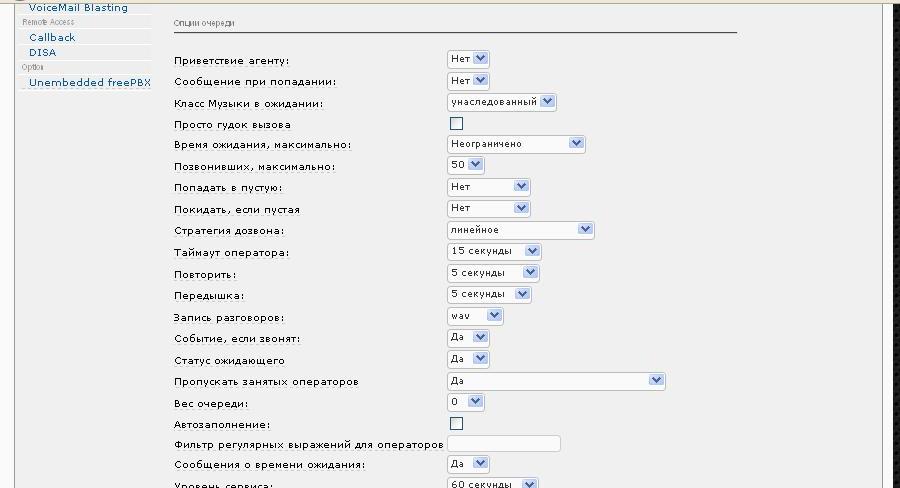
Task: Open the VoiceMail Blasting link
Action: pyautogui.click(x=78, y=7)
